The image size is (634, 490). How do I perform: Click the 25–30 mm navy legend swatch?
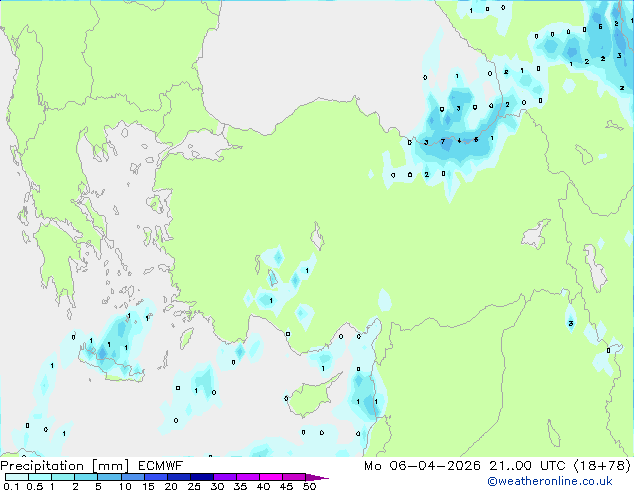(x=202, y=477)
